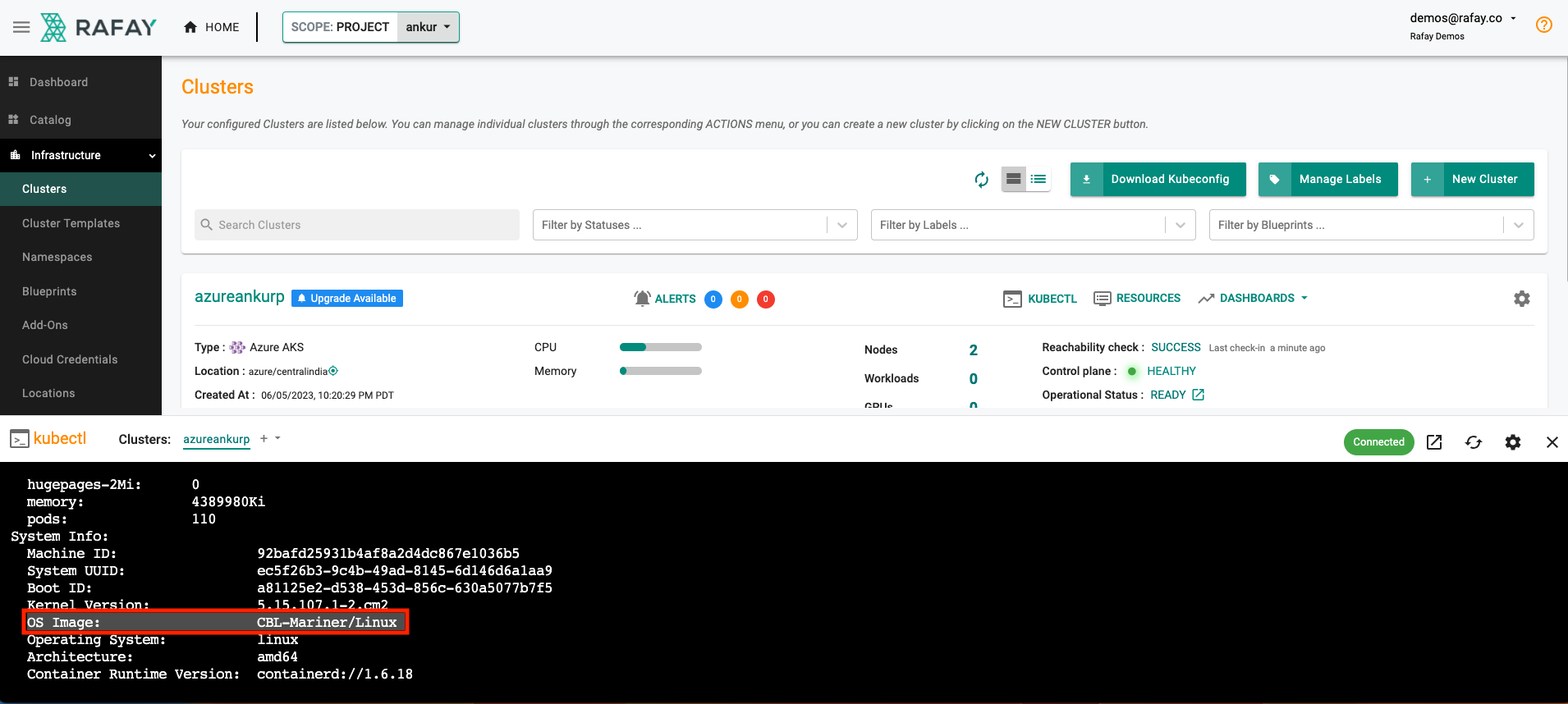Go to HOME

coord(212,27)
